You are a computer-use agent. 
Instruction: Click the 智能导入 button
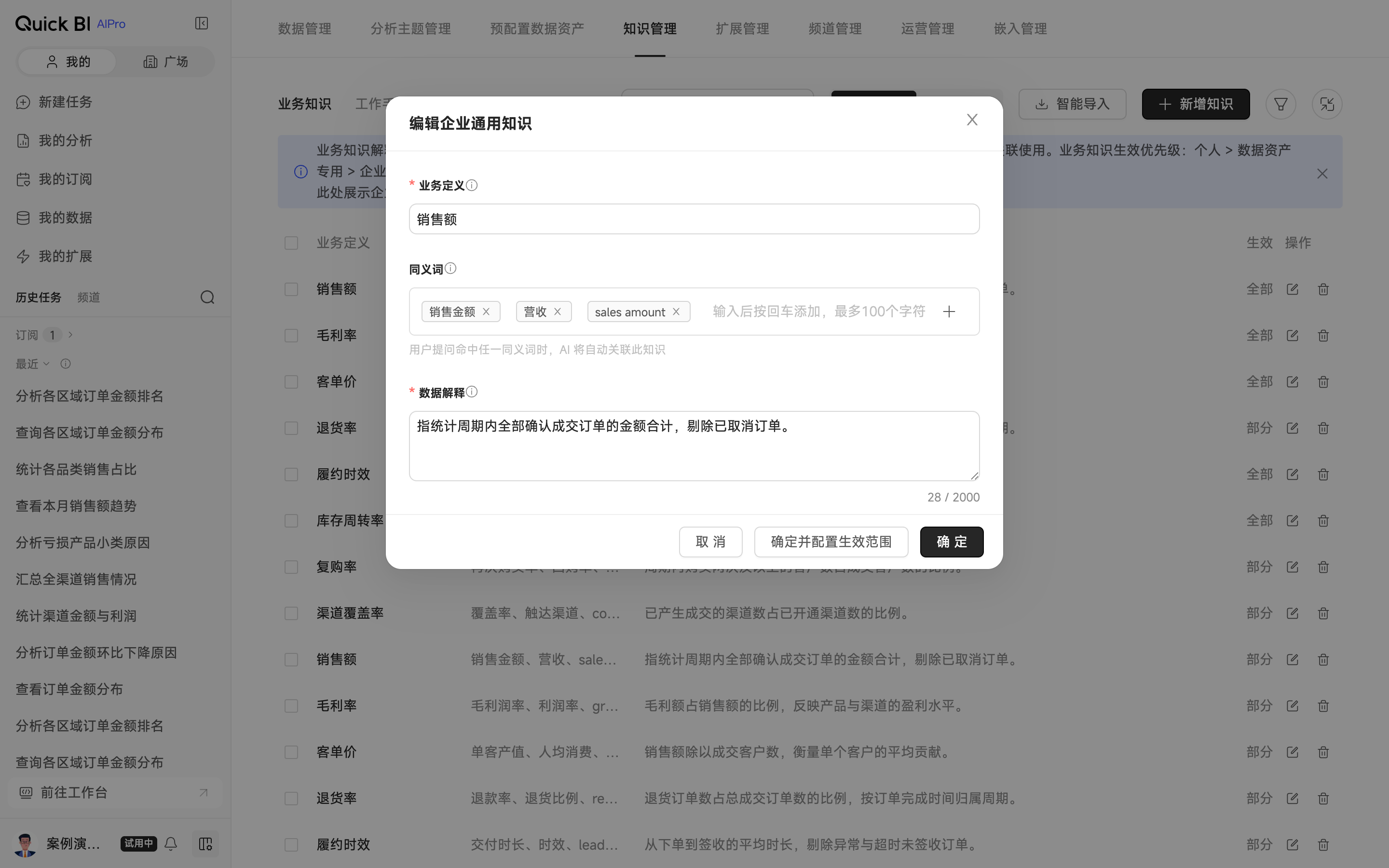[1072, 104]
